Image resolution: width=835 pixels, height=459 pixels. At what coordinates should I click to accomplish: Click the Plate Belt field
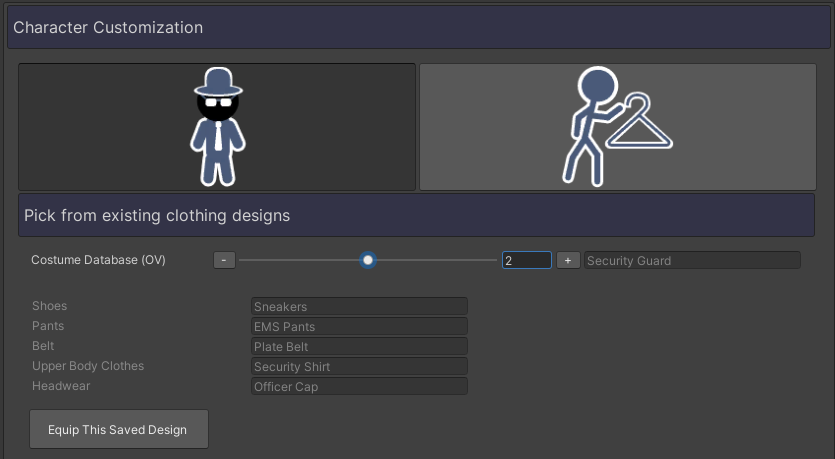[x=359, y=346]
